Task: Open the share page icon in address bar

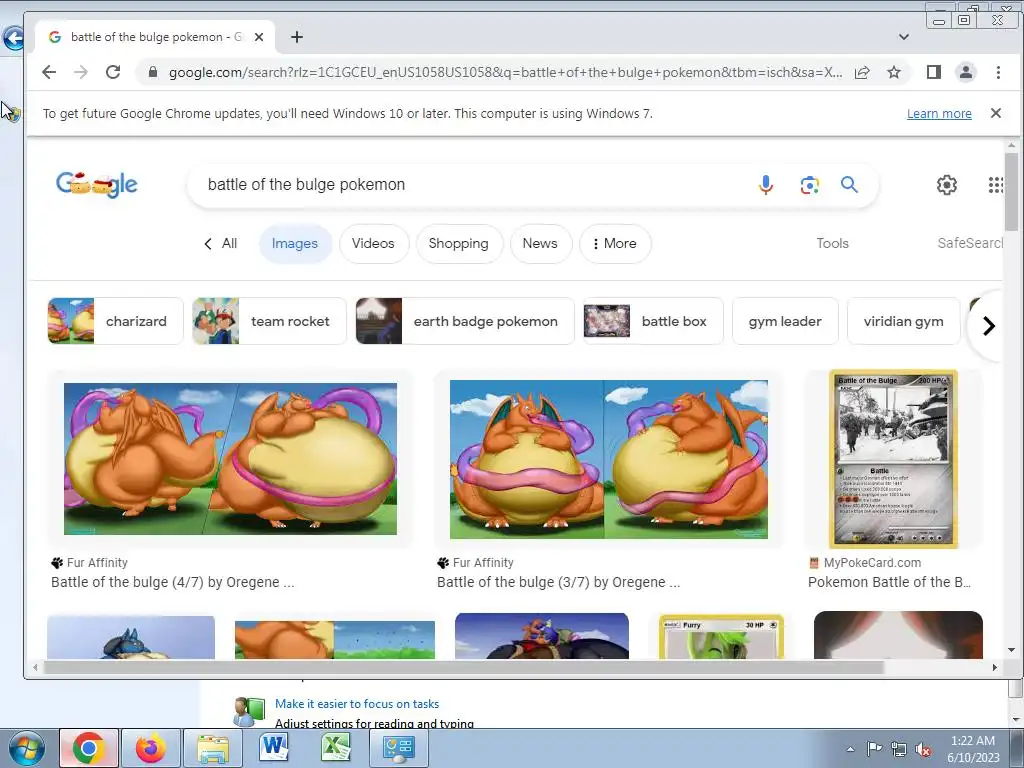Action: [862, 72]
